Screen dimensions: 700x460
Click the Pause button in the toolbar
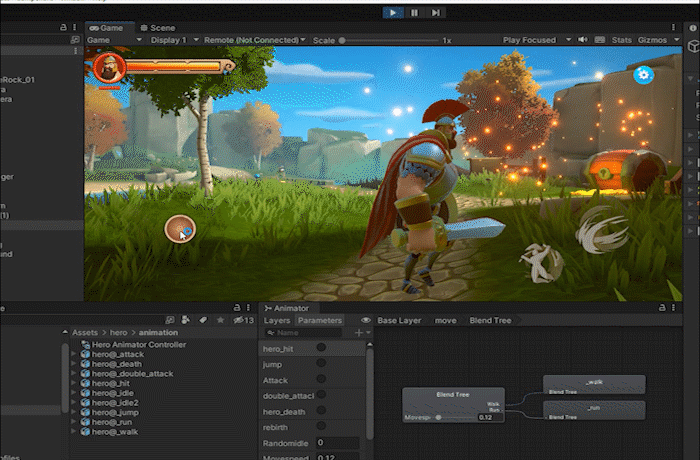(414, 13)
